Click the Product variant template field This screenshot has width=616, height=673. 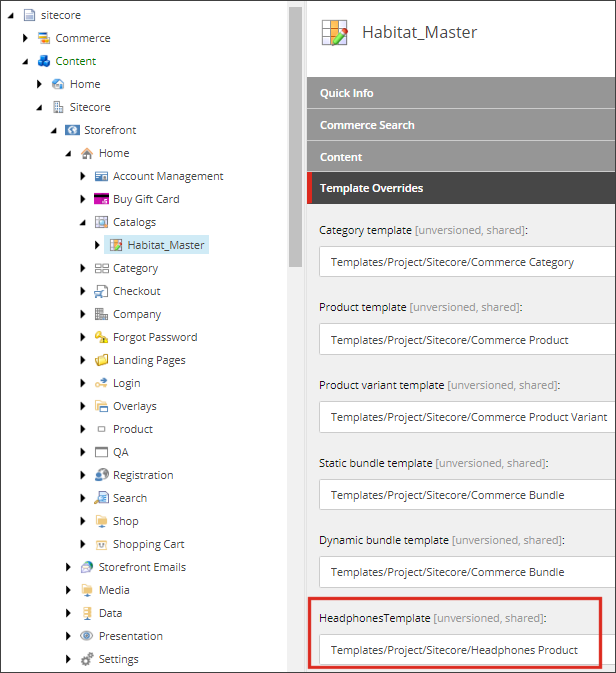click(x=467, y=417)
